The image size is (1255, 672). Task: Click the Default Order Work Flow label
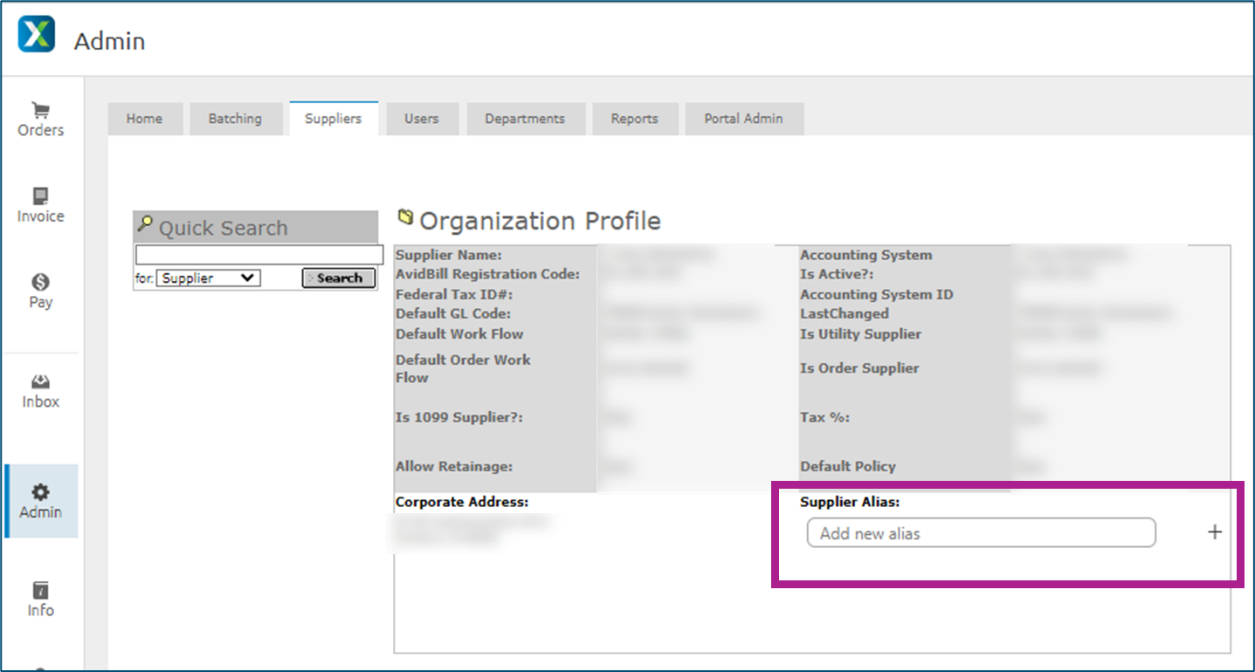[x=464, y=369]
